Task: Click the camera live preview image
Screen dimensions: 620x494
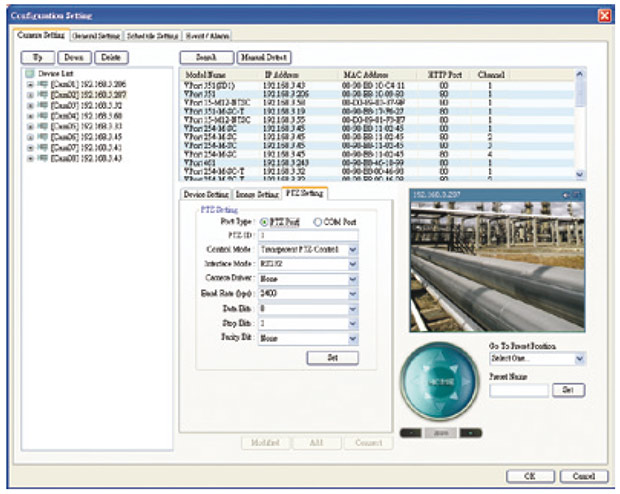Action: (498, 266)
